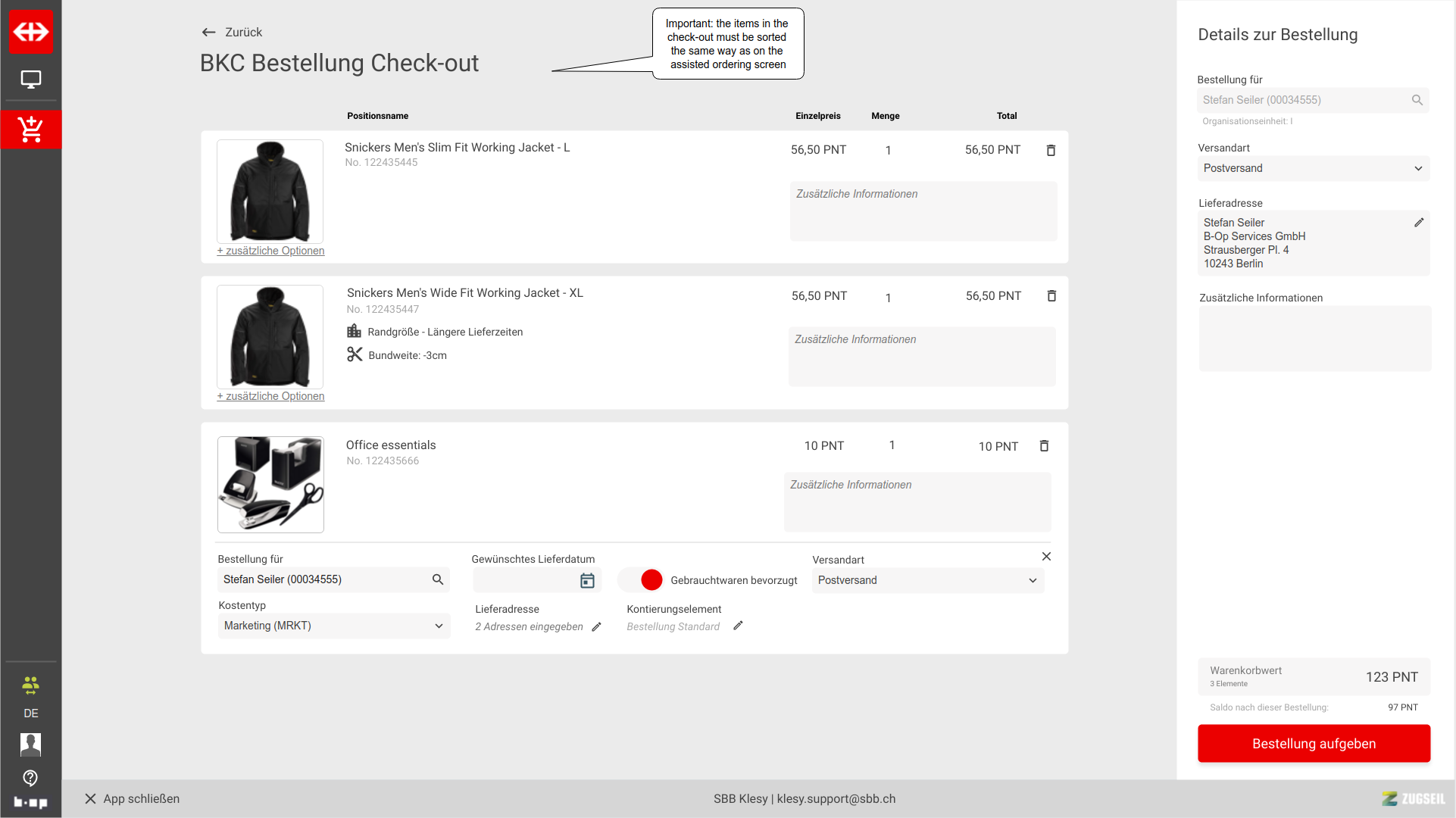Open the monitor screen icon in the sidebar
The height and width of the screenshot is (818, 1456).
click(x=31, y=80)
